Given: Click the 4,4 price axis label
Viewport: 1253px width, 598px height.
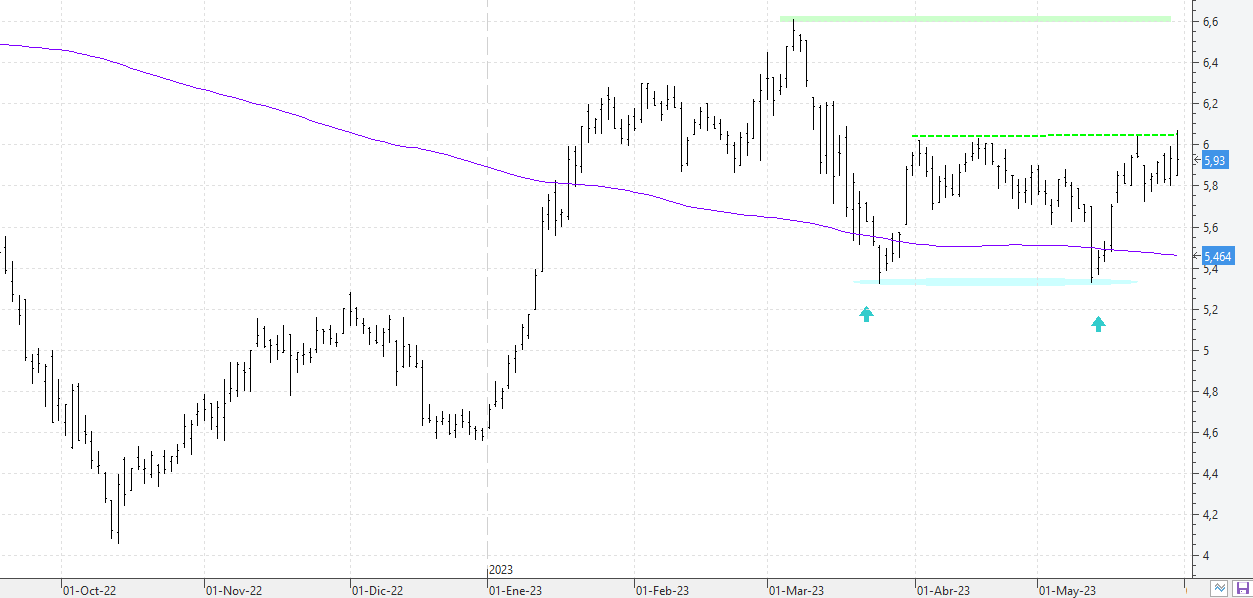Looking at the screenshot, I should pos(1210,474).
